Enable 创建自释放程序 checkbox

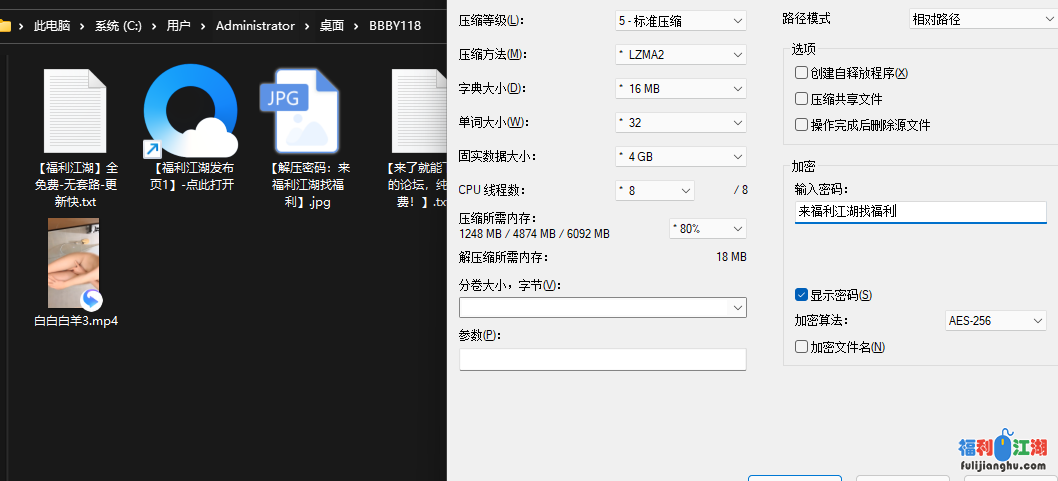(x=801, y=73)
